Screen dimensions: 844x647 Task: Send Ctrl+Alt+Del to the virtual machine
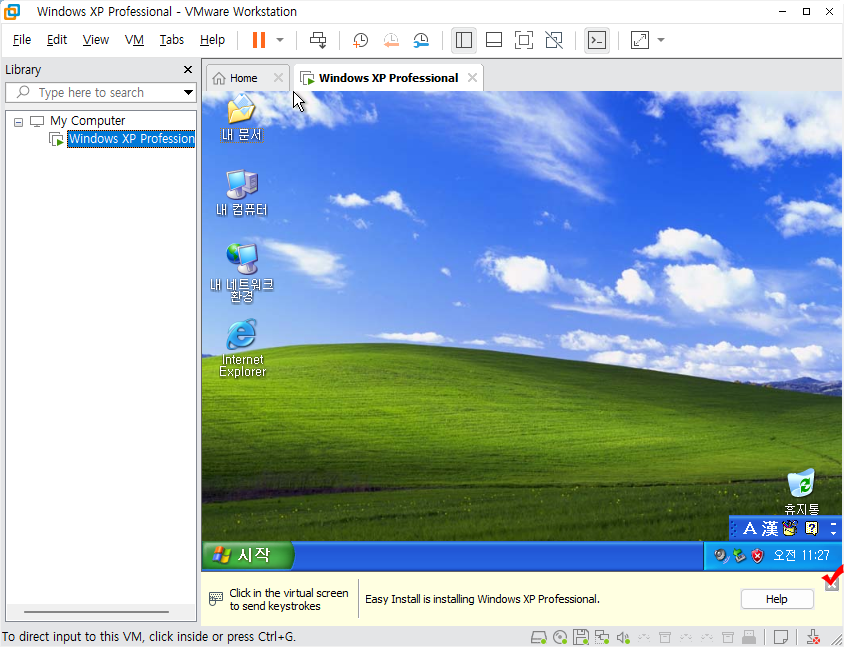coord(318,40)
